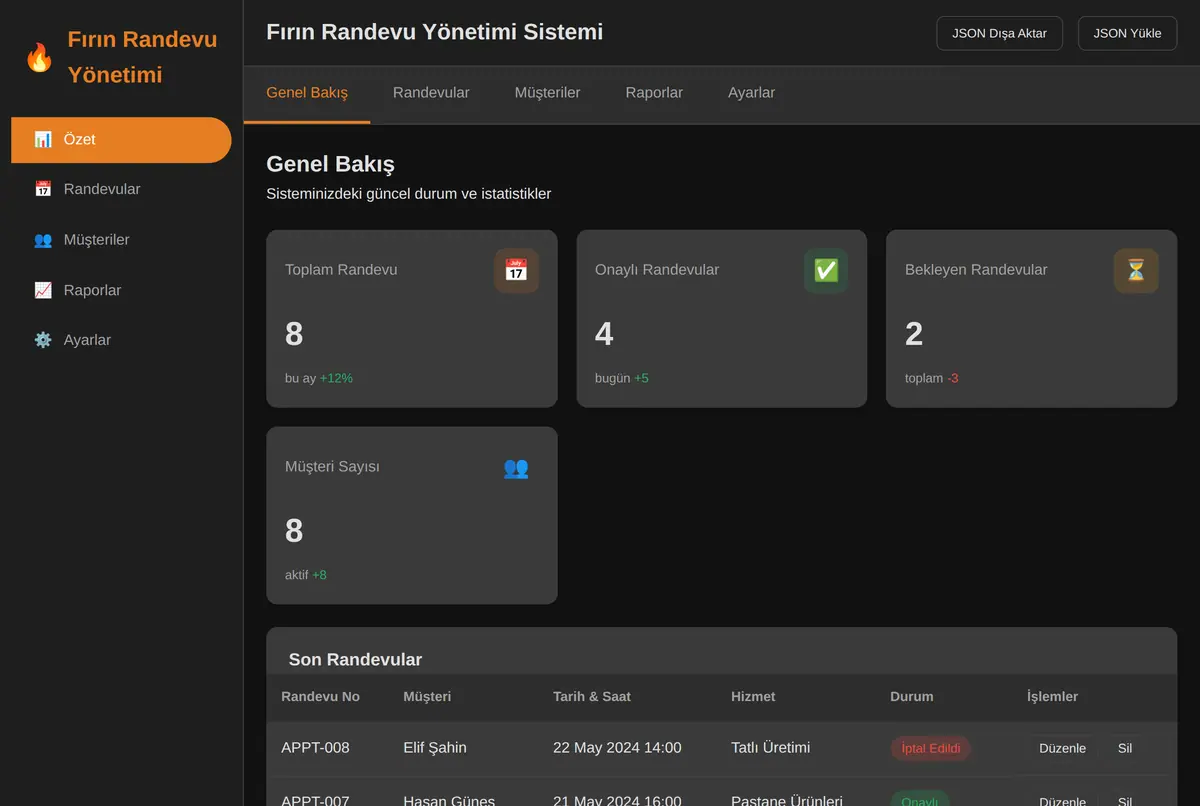Screen dimensions: 1200x806
Task: Switch to the Müşteriler tab
Action: pyautogui.click(x=547, y=93)
